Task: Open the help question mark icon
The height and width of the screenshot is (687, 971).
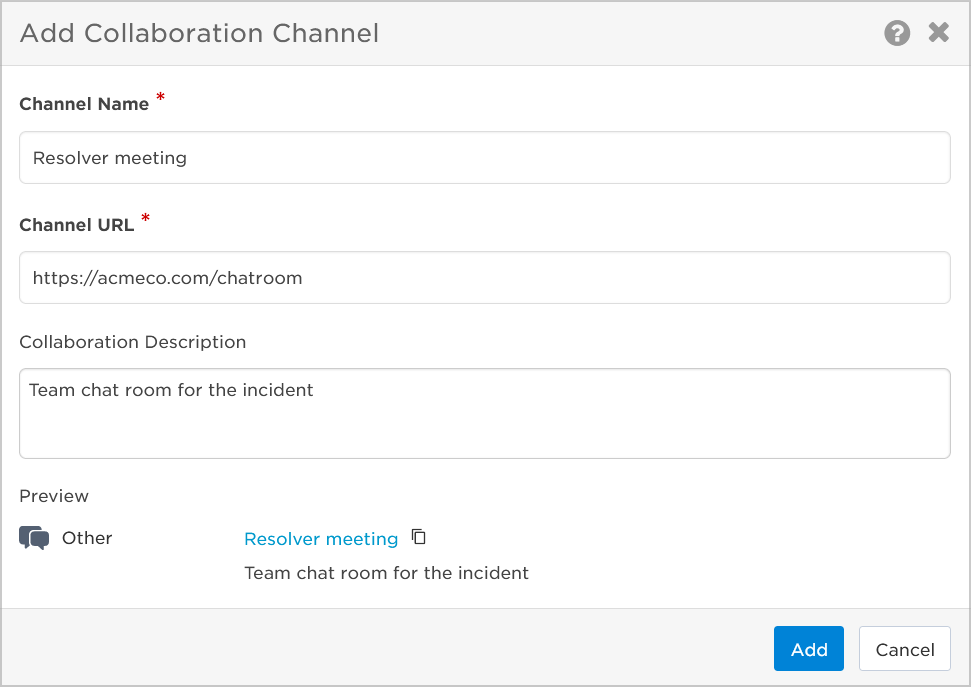Action: [897, 33]
